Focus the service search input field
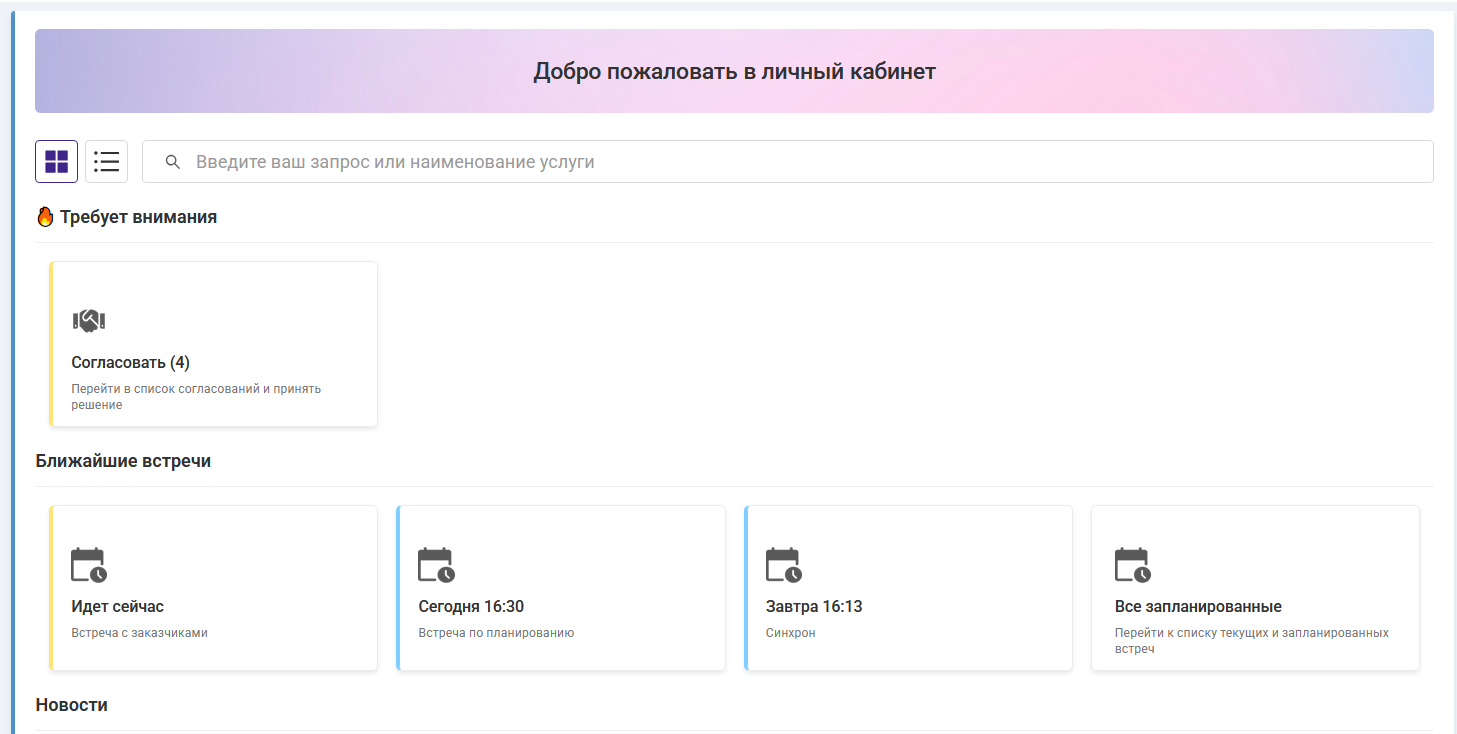This screenshot has height=734, width=1457. click(800, 162)
